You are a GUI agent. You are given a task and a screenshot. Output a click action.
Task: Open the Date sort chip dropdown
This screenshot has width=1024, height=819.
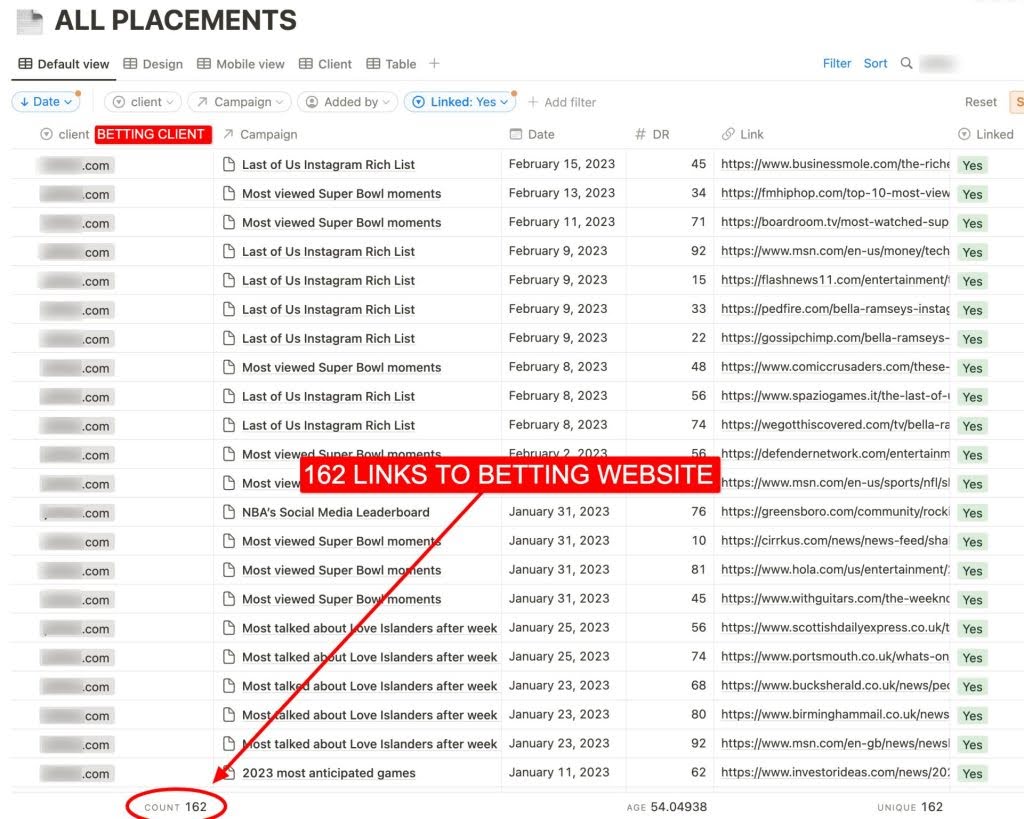[x=46, y=102]
